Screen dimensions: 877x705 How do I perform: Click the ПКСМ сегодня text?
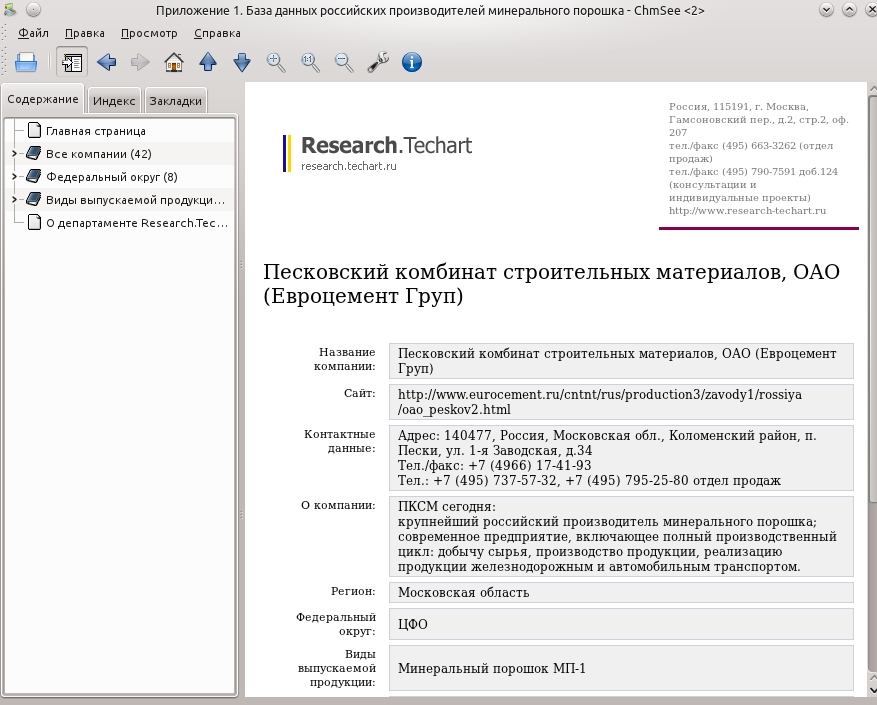(x=446, y=507)
